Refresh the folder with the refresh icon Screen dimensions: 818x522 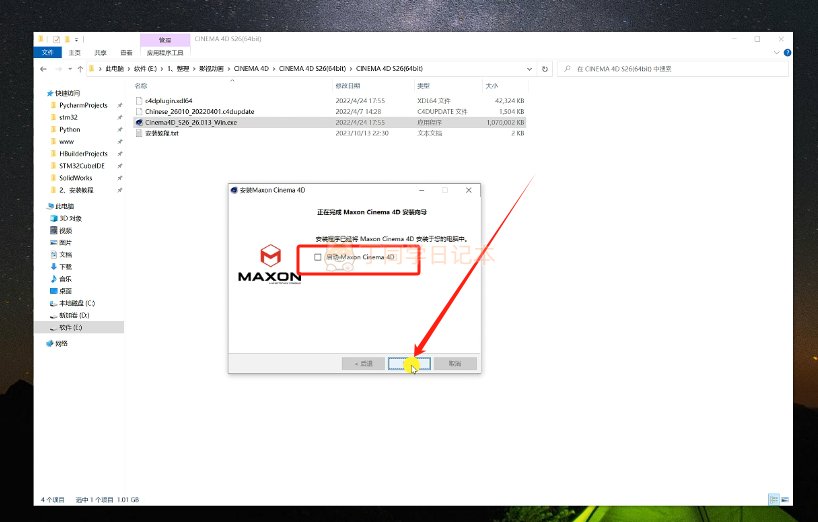tap(545, 69)
